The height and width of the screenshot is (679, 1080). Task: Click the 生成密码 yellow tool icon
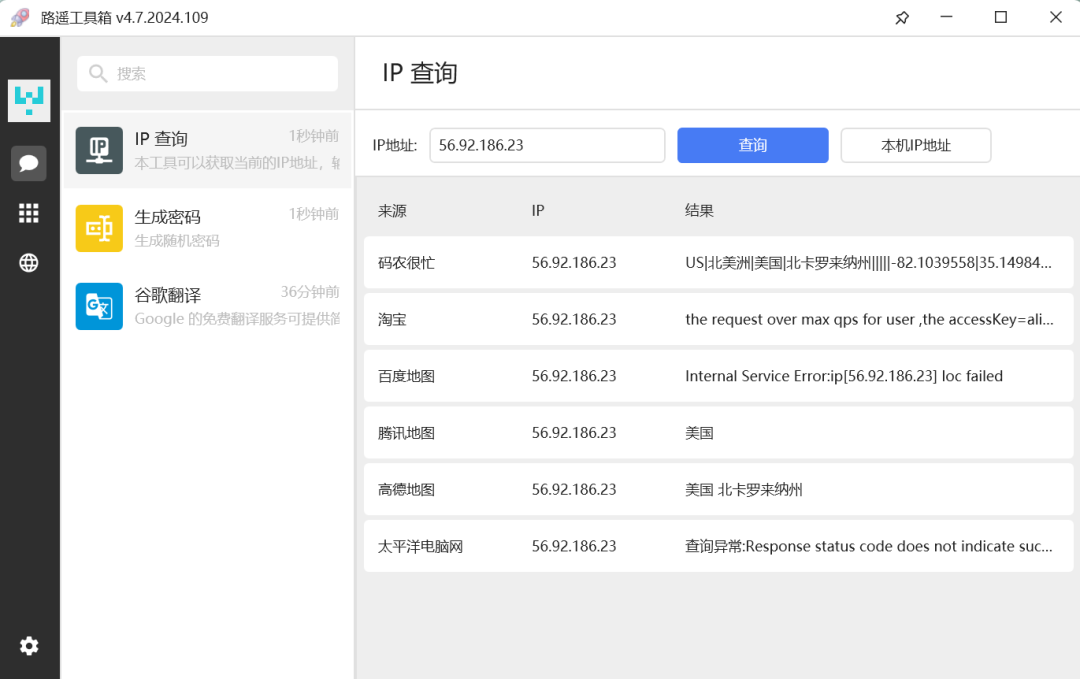pyautogui.click(x=99, y=228)
